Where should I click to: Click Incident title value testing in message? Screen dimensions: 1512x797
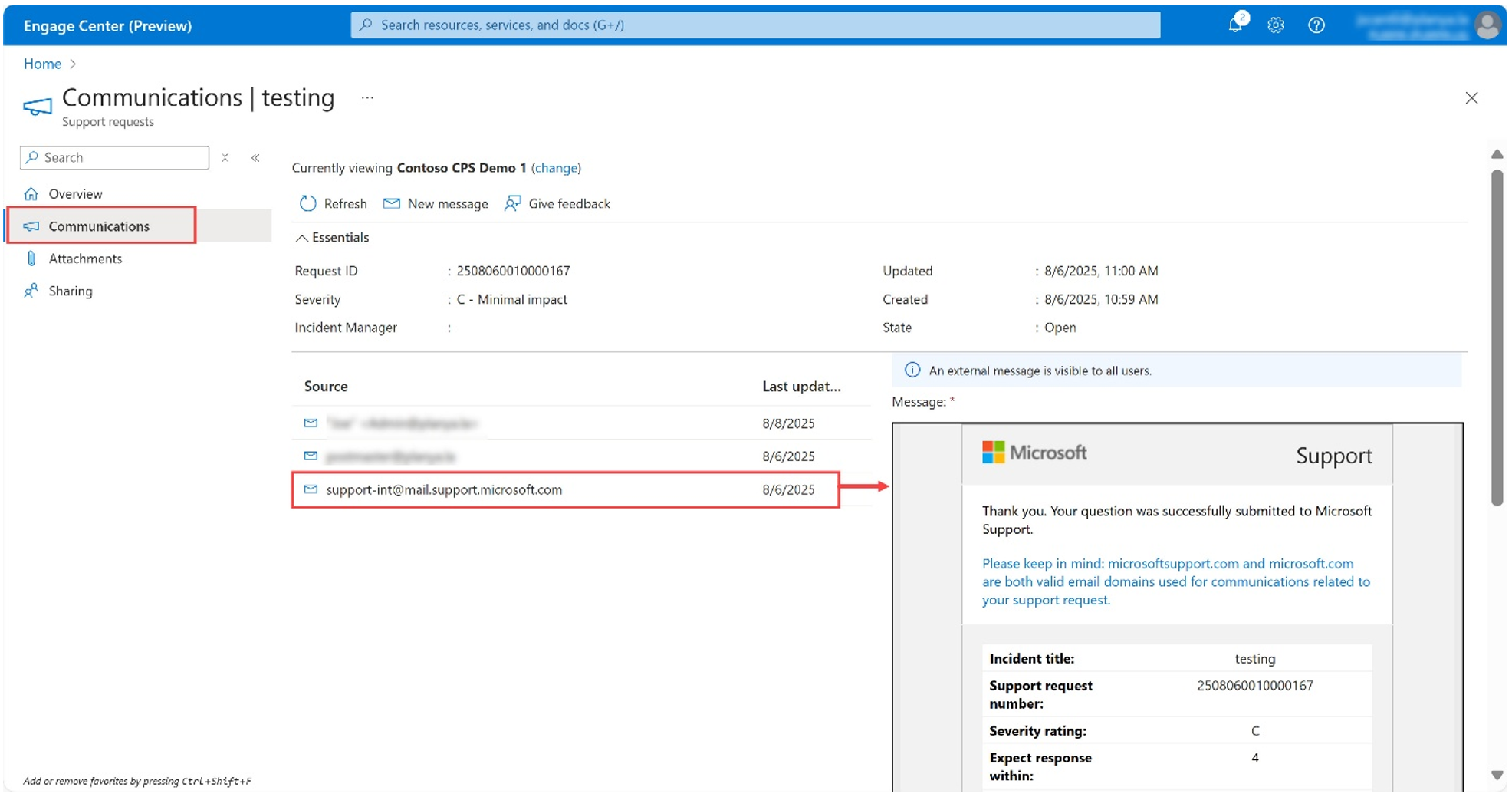tap(1255, 659)
